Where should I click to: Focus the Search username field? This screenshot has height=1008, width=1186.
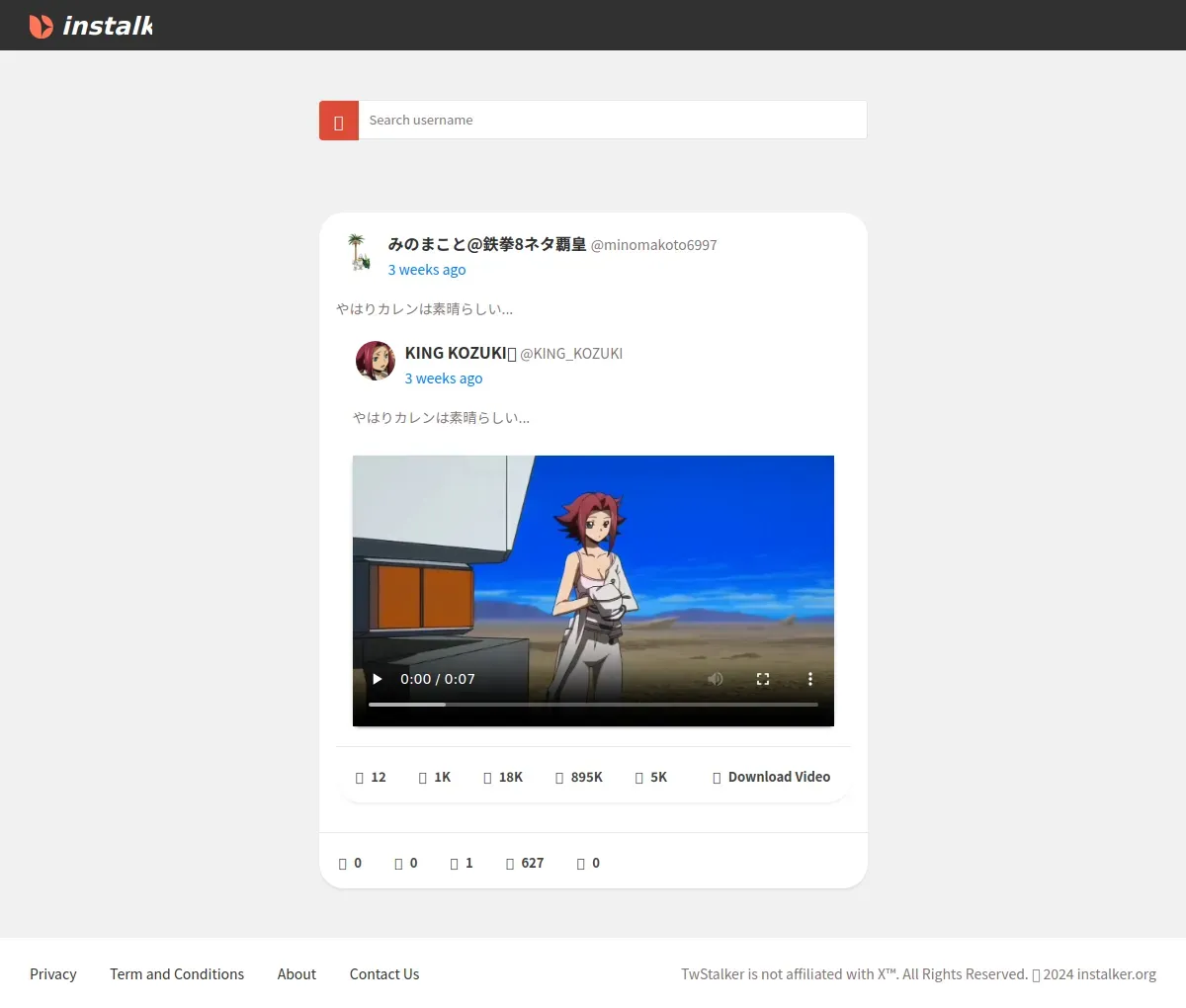(613, 120)
